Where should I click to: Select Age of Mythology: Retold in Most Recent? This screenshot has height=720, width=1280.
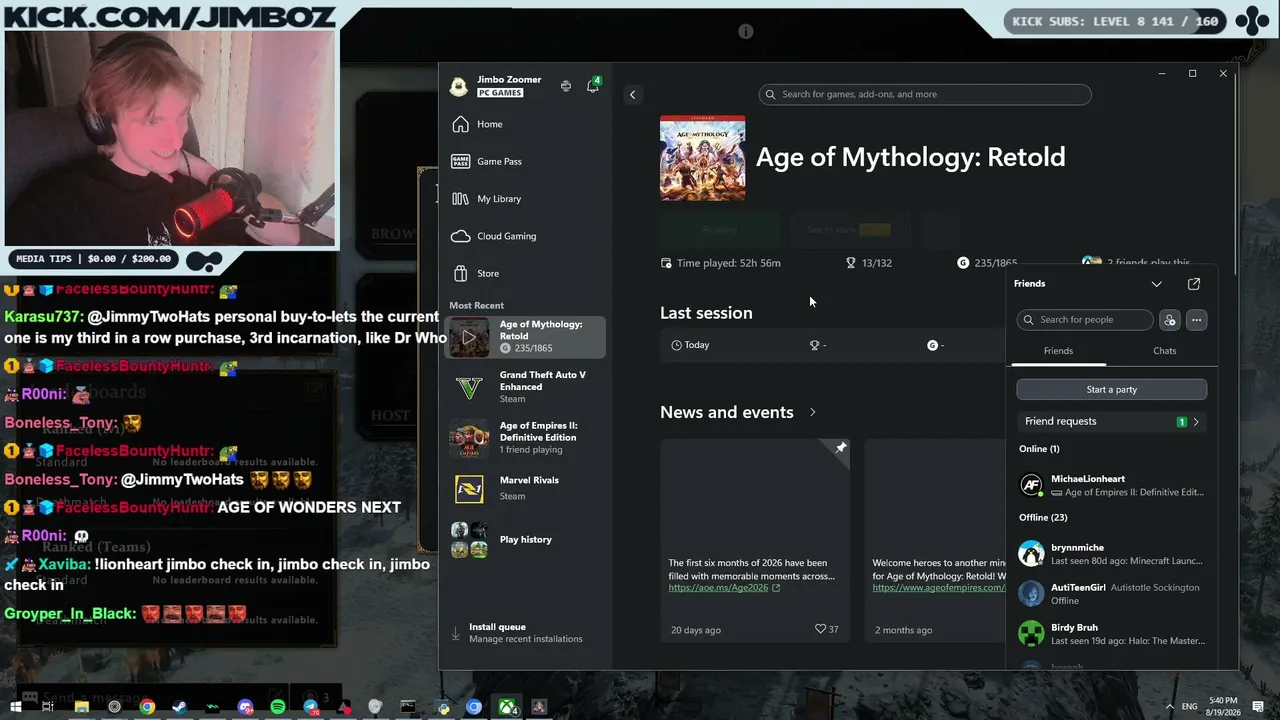click(526, 338)
